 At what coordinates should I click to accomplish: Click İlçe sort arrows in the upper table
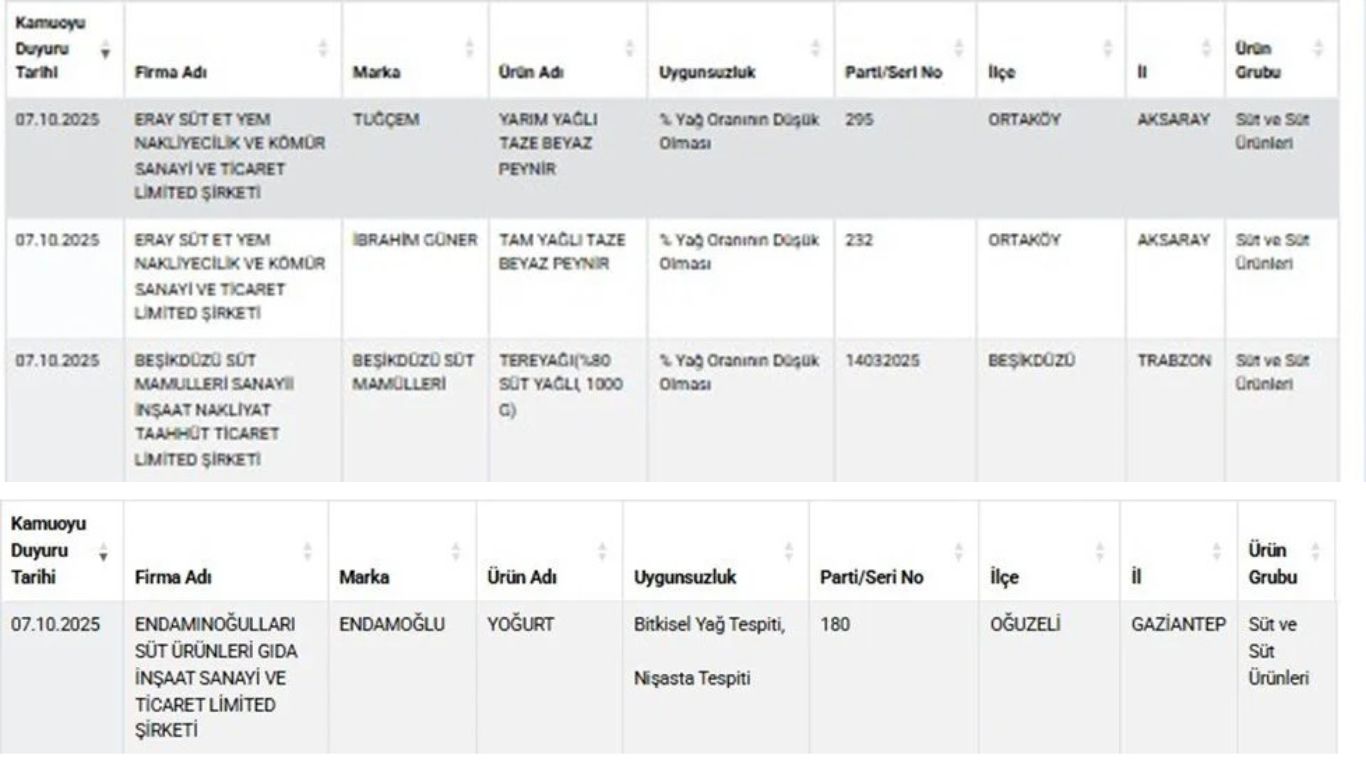[1107, 46]
